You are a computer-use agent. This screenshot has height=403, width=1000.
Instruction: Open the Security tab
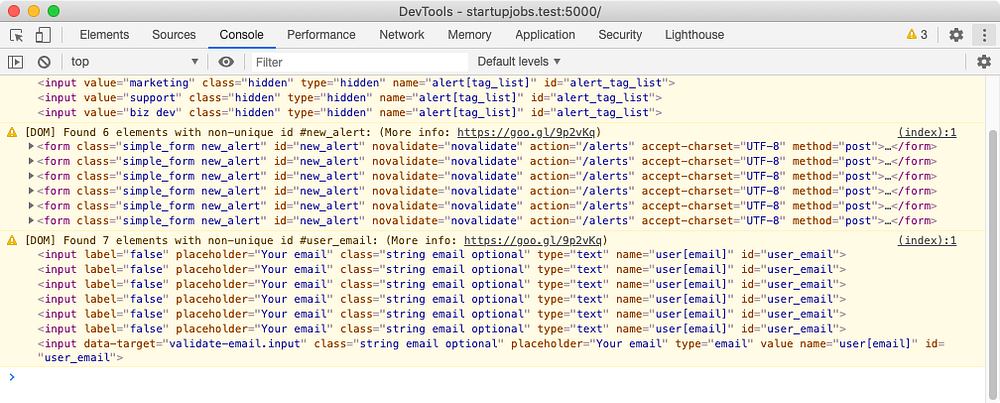(x=620, y=35)
